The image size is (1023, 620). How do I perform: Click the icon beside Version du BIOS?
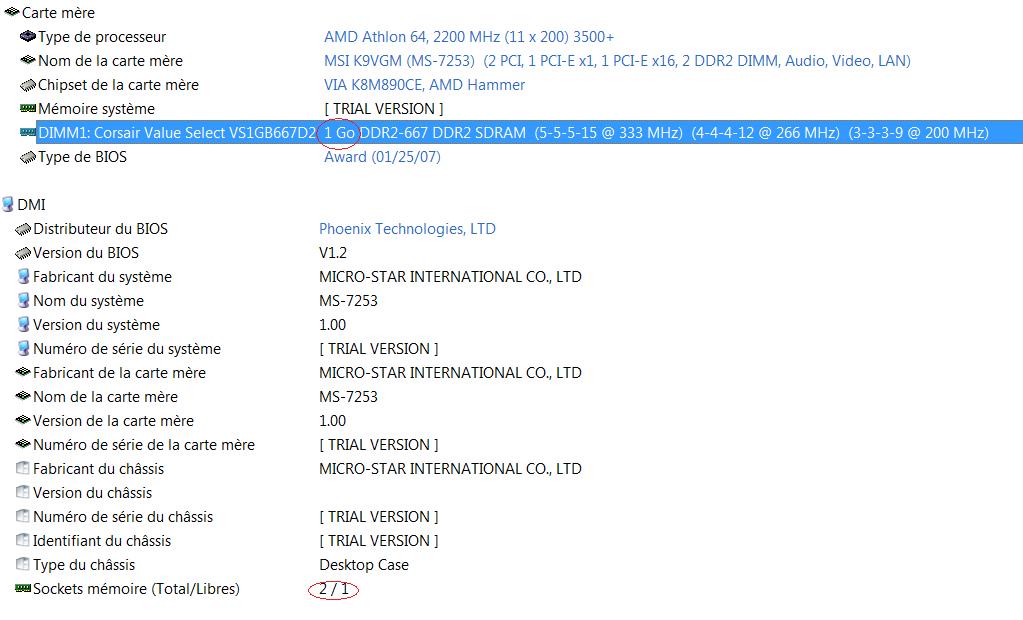pos(23,253)
